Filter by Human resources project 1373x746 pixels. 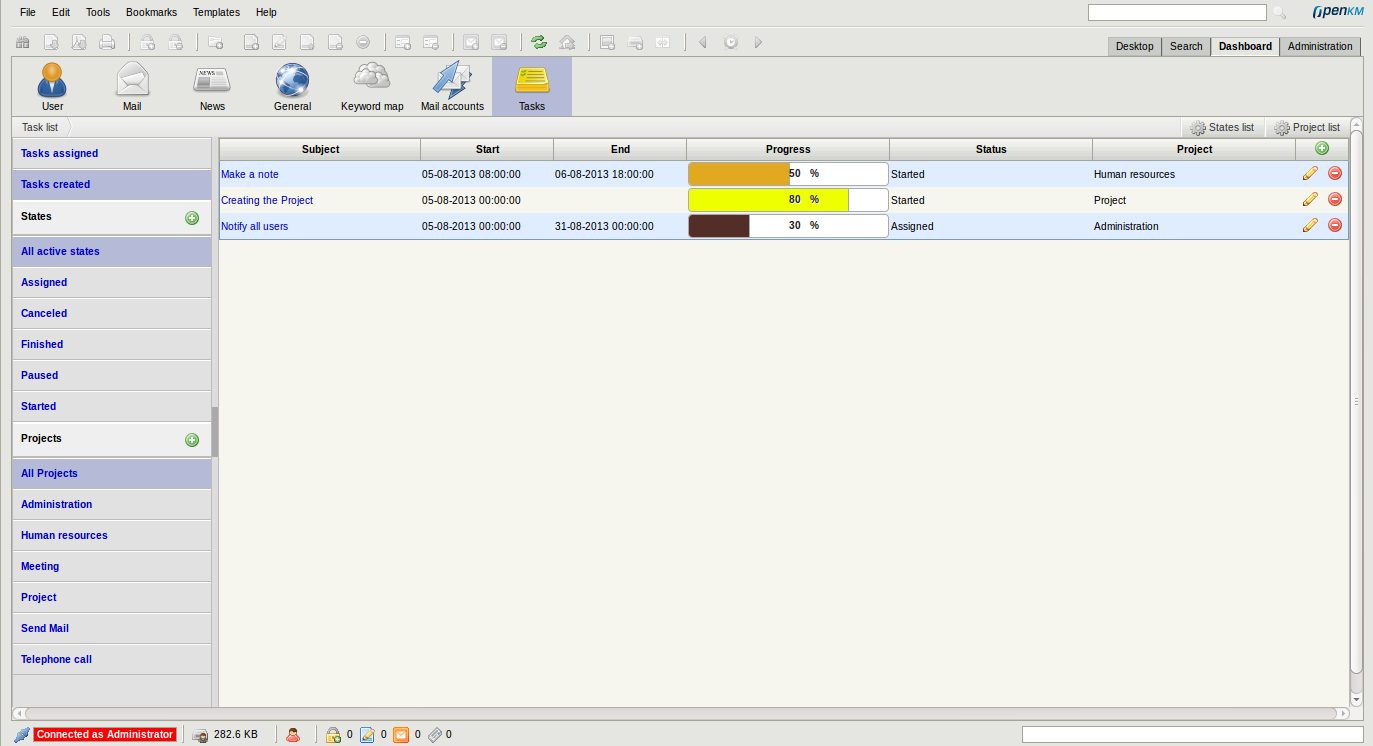click(x=112, y=535)
